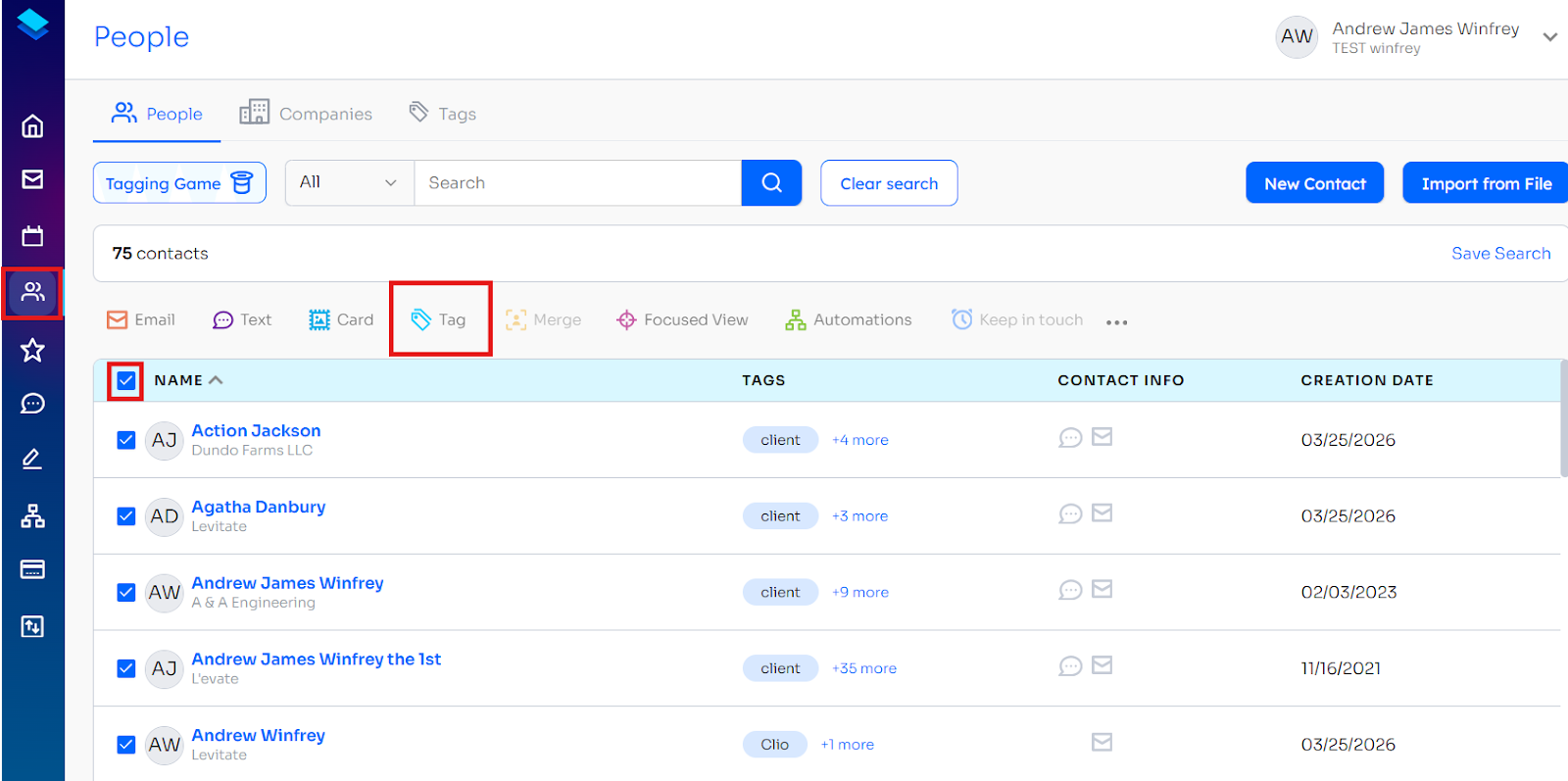1568x781 pixels.
Task: Click the Text message action
Action: [242, 320]
